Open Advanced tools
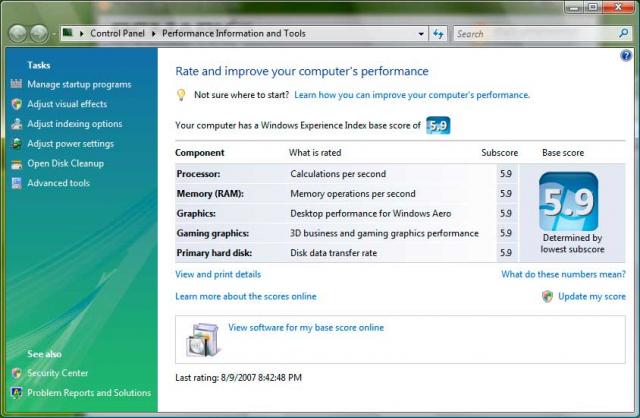Viewport: 640px width, 418px height. pyautogui.click(x=58, y=183)
